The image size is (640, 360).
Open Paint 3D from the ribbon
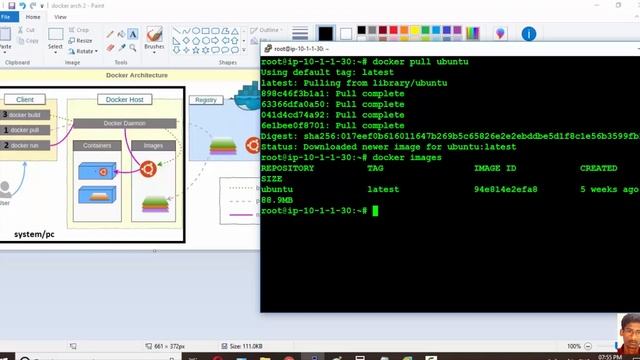[500, 33]
